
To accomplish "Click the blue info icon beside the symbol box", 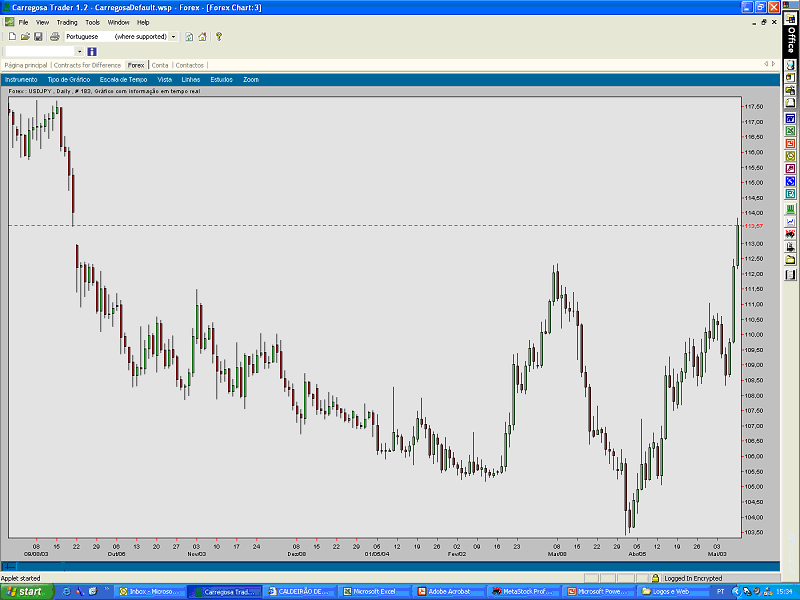I will (91, 51).
